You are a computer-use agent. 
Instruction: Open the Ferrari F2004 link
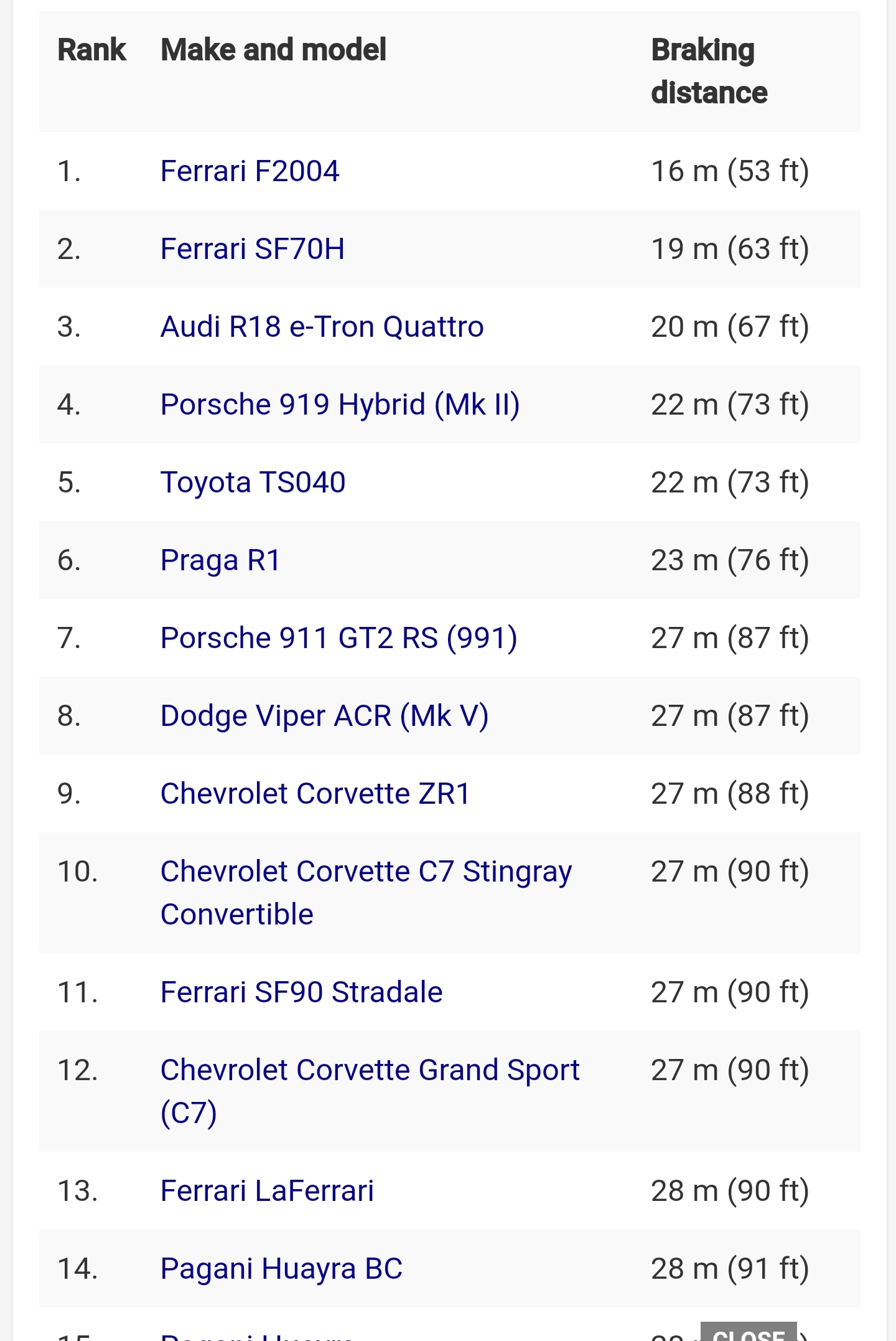(250, 171)
